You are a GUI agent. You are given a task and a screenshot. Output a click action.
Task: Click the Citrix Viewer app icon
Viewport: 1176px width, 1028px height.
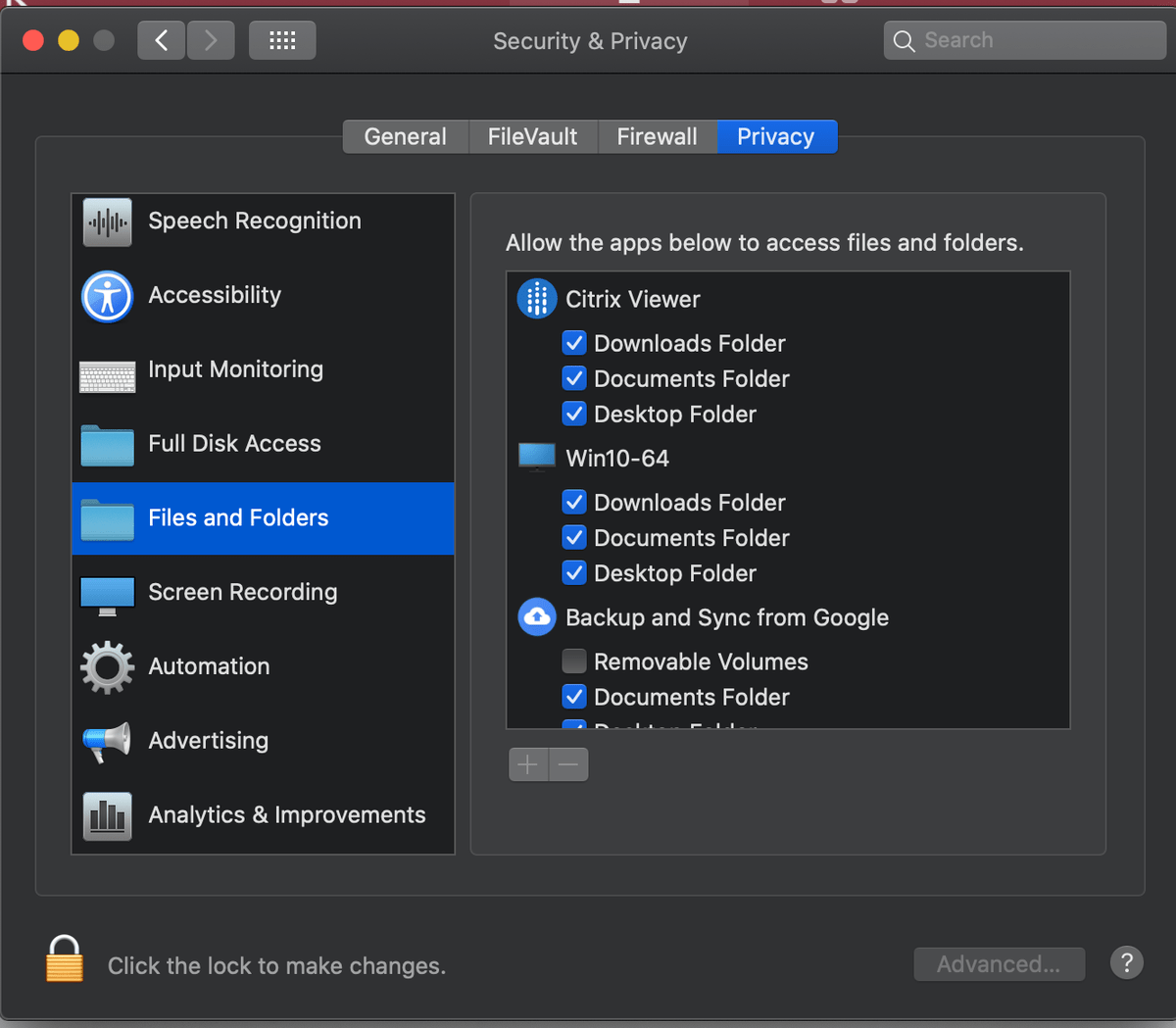click(x=536, y=299)
